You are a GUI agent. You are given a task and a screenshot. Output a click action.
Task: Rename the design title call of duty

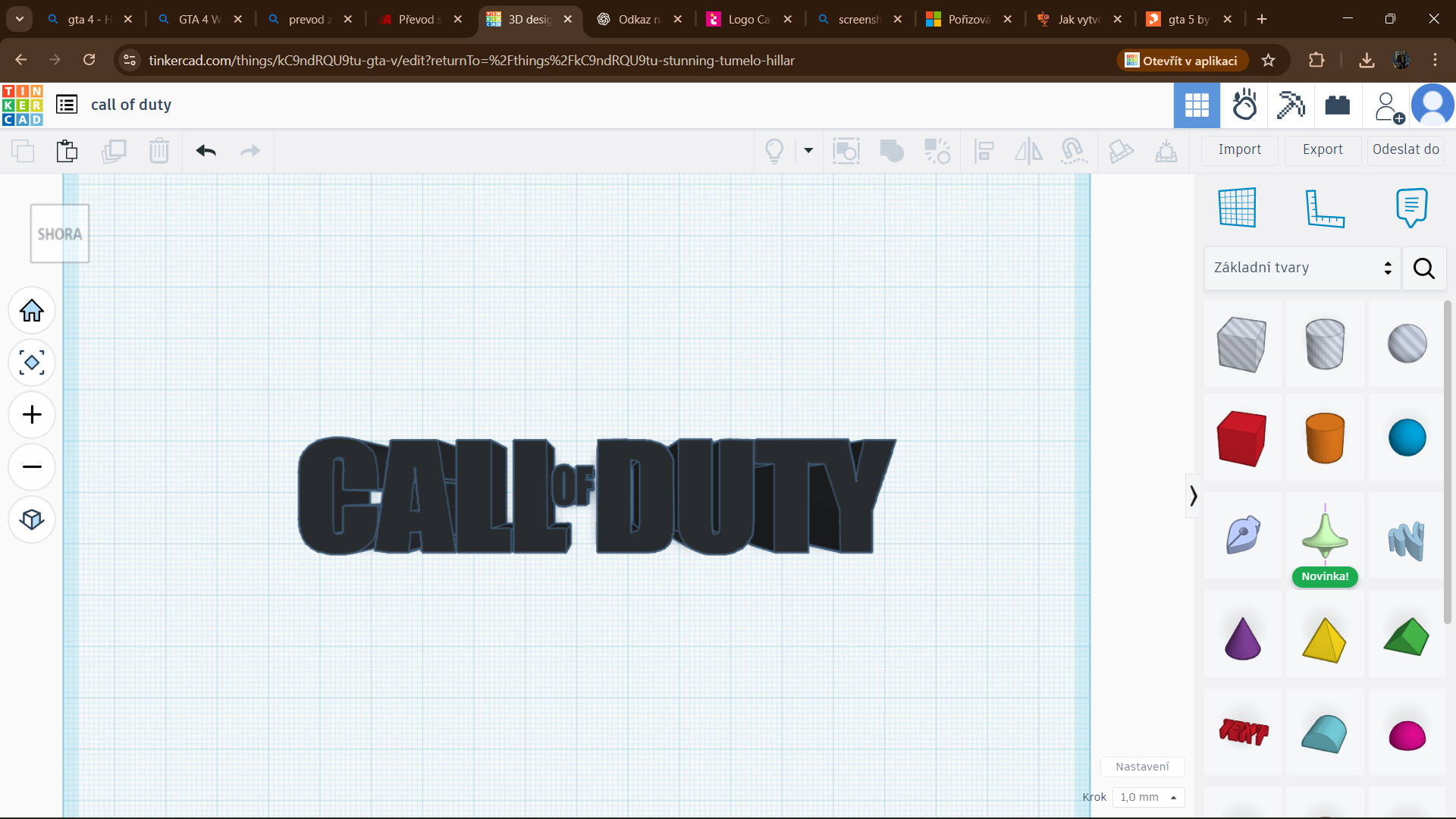[x=131, y=105]
